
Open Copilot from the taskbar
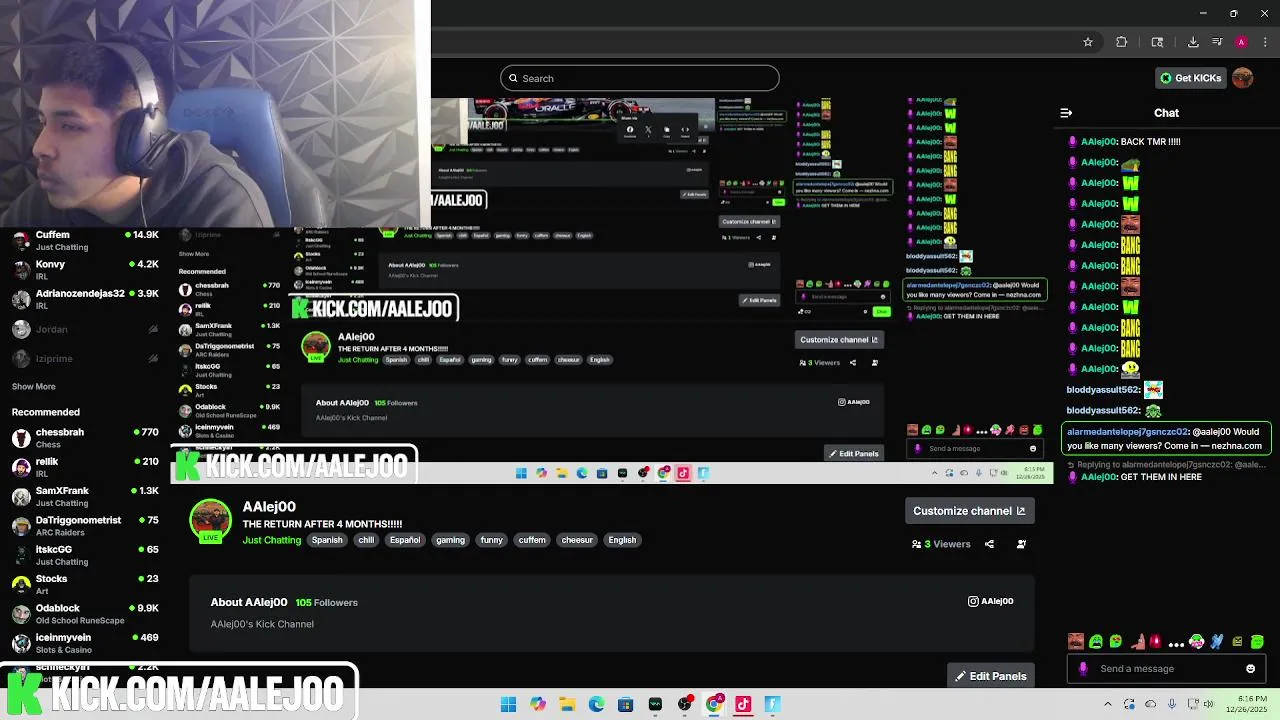click(538, 704)
